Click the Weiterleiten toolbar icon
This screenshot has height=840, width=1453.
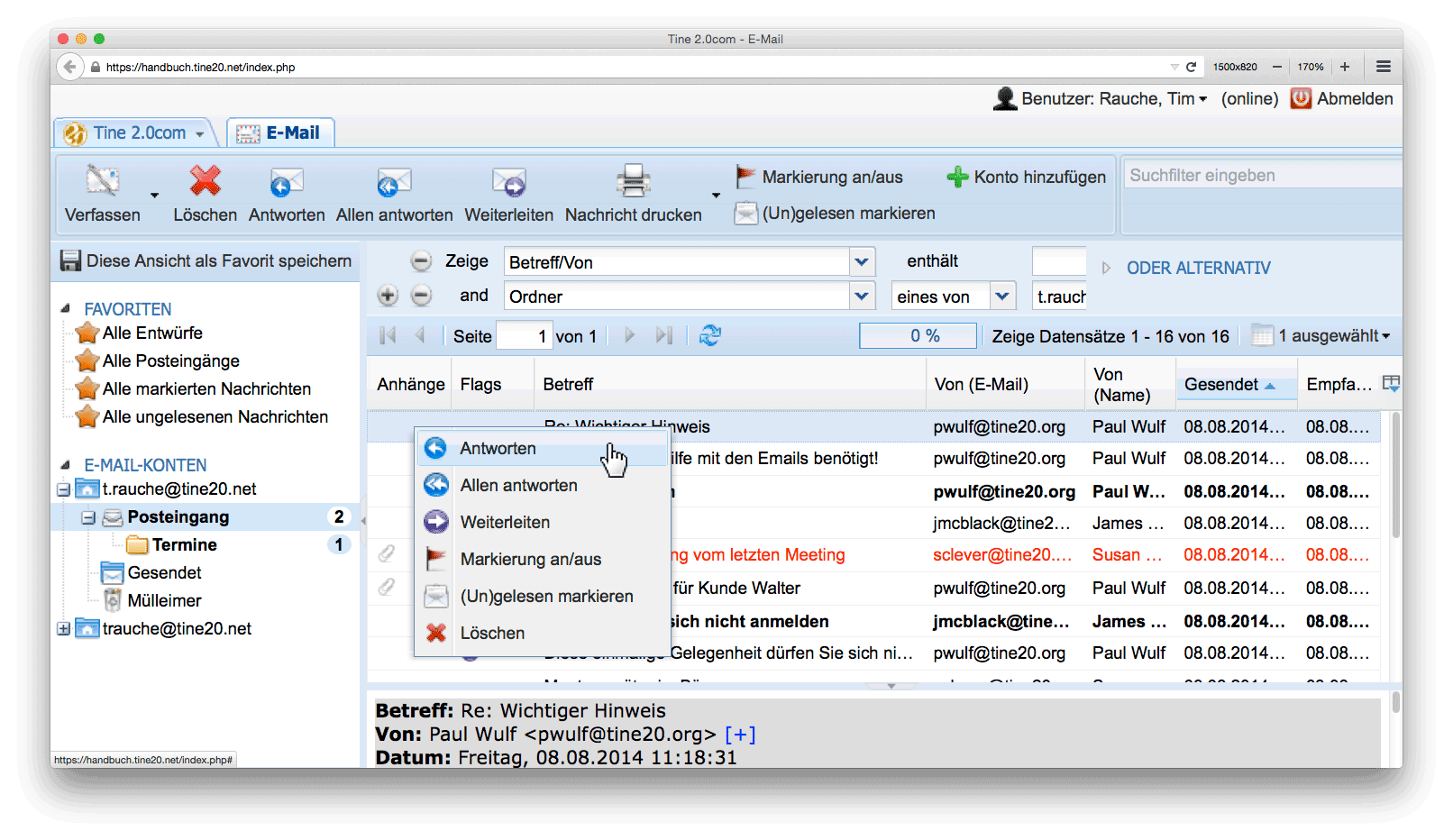(509, 183)
